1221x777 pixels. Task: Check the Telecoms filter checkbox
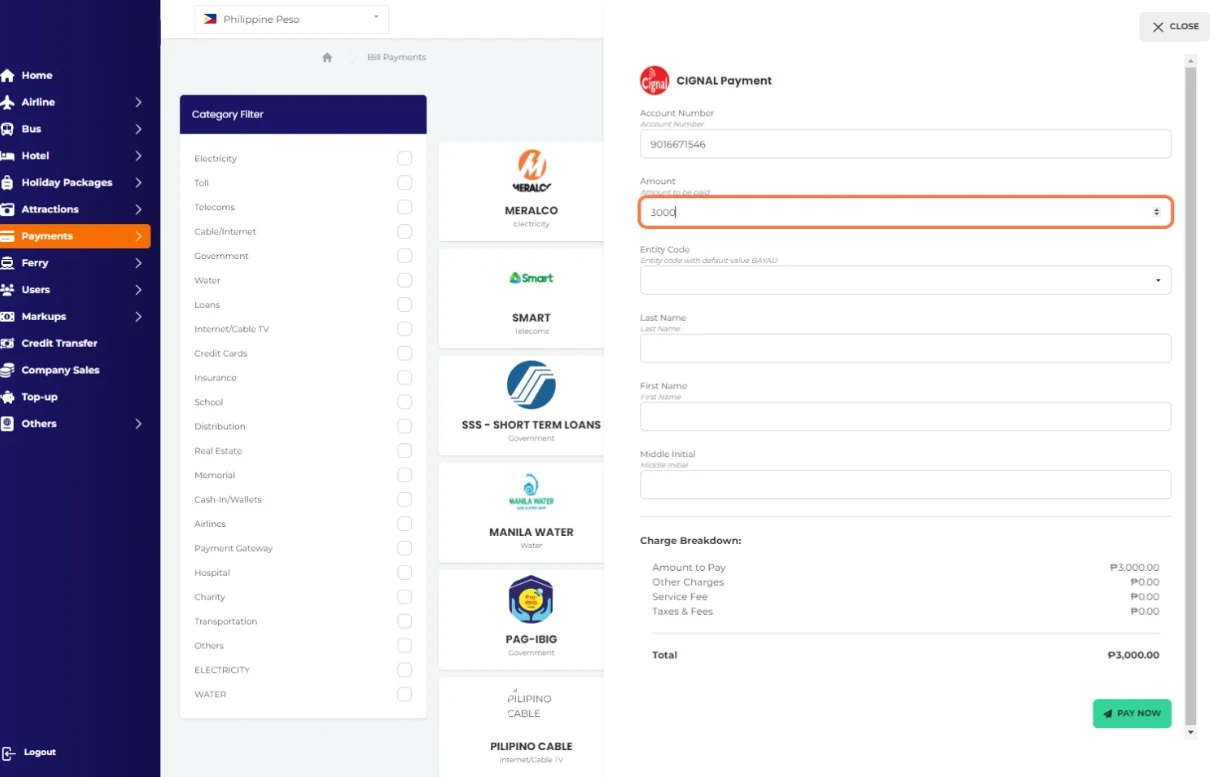[404, 207]
